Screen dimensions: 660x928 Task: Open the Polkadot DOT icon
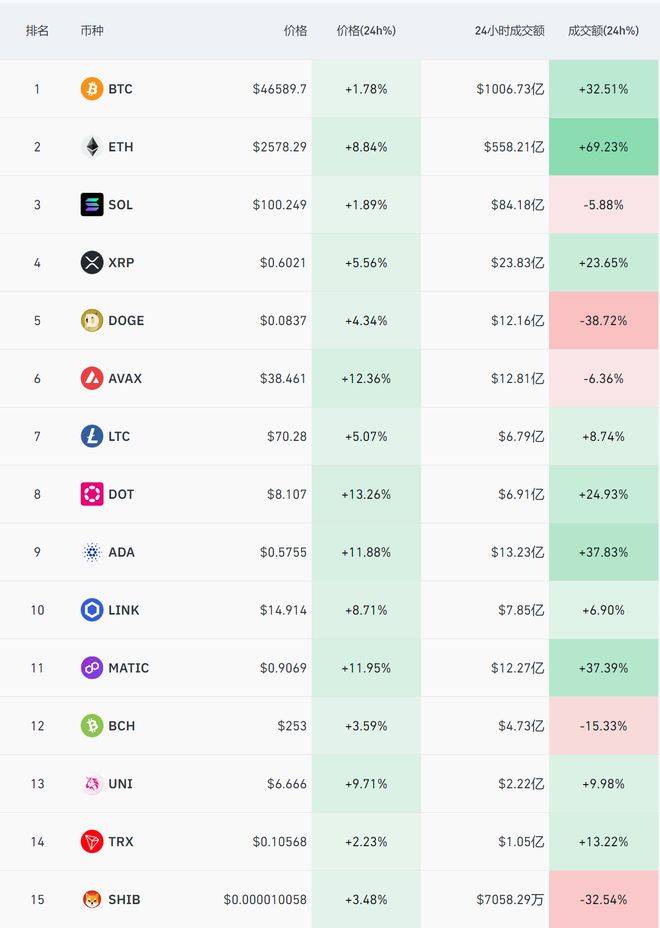pyautogui.click(x=92, y=494)
